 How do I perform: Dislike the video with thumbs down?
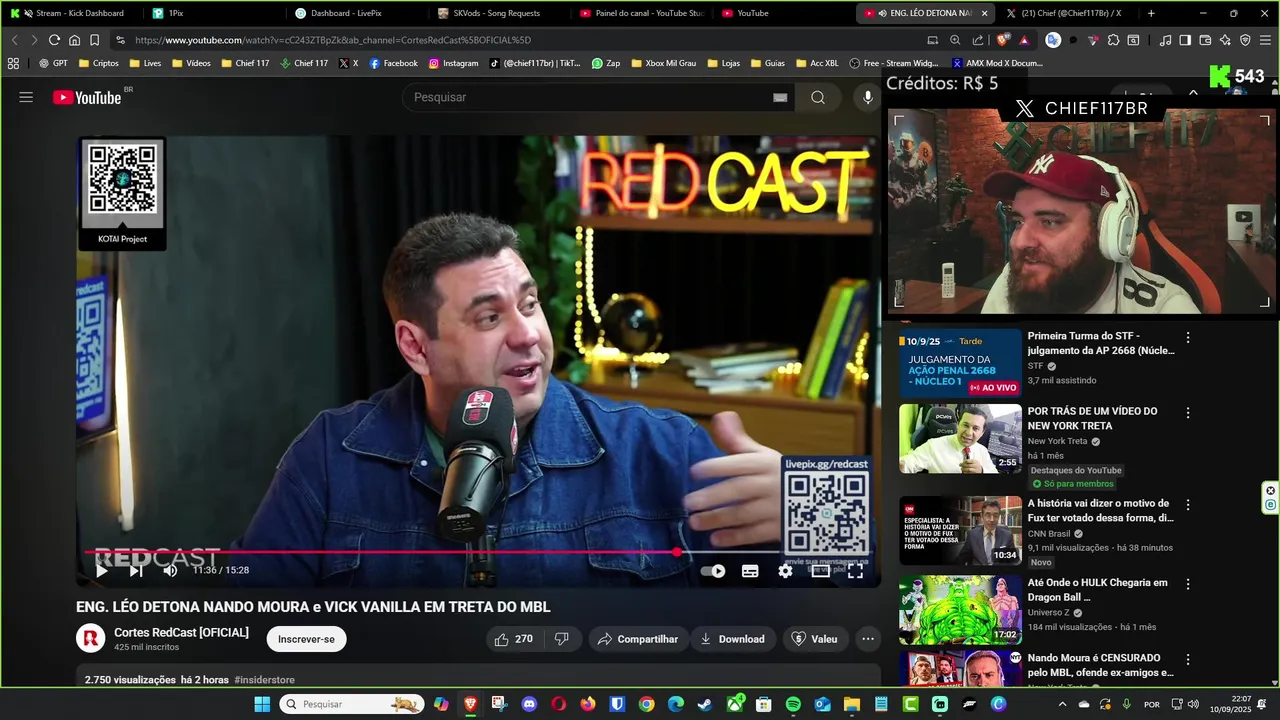coord(562,639)
